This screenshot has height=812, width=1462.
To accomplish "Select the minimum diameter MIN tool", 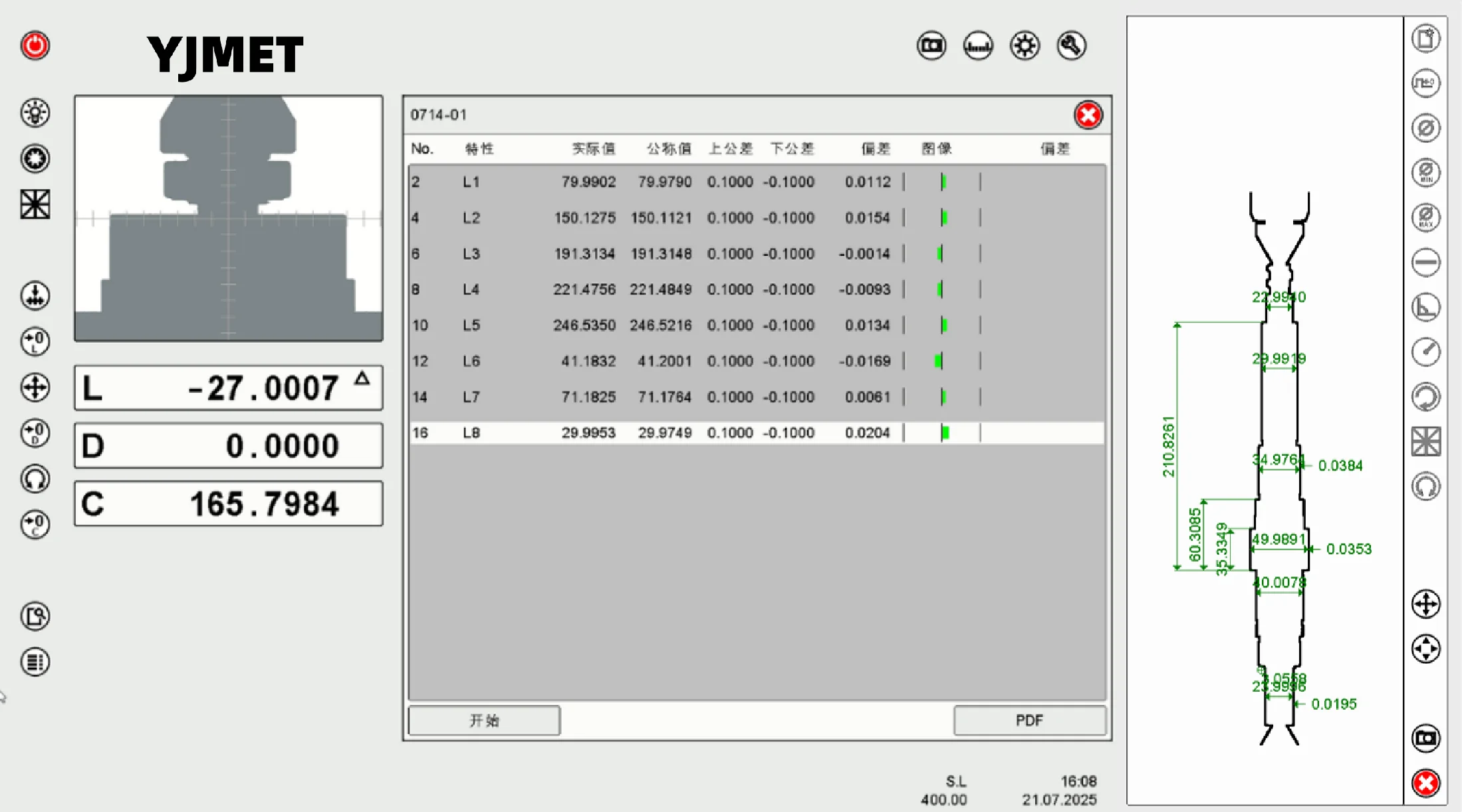I will tap(1425, 173).
